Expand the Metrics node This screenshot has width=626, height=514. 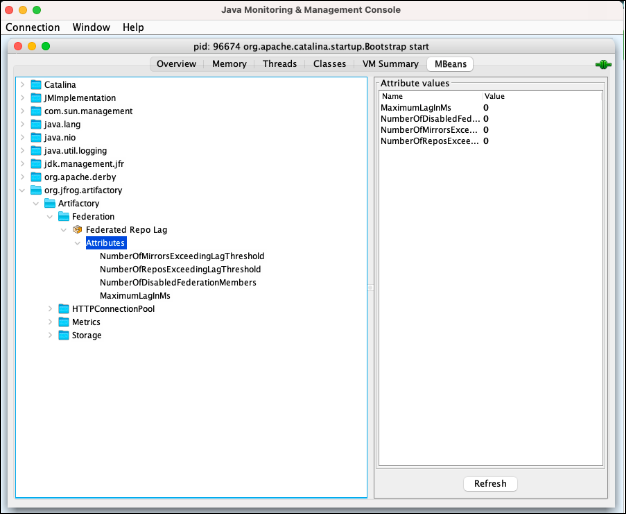pyautogui.click(x=50, y=322)
